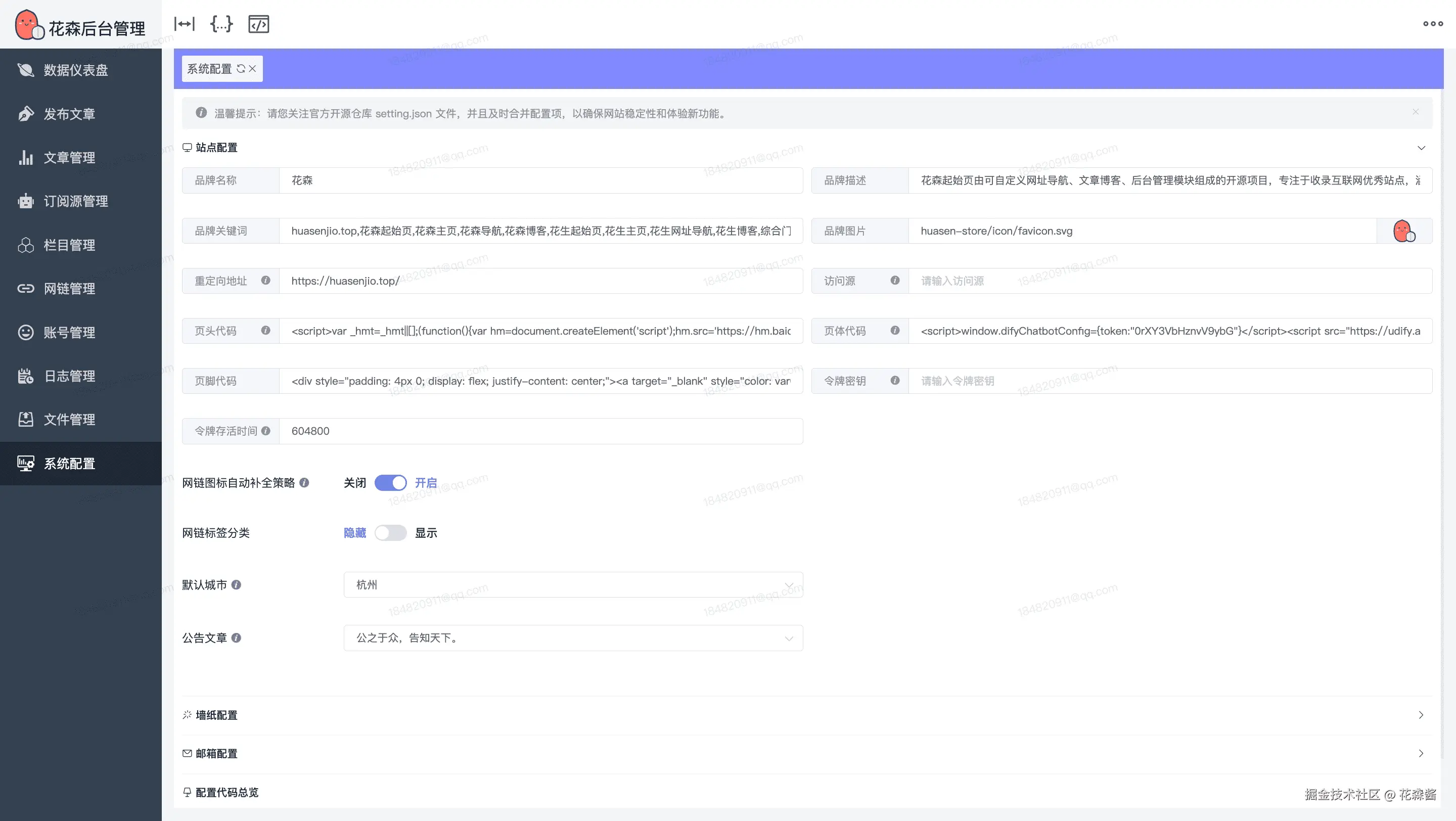The width and height of the screenshot is (1456, 821).
Task: Open the 公告文章 selection dropdown
Action: pos(573,638)
